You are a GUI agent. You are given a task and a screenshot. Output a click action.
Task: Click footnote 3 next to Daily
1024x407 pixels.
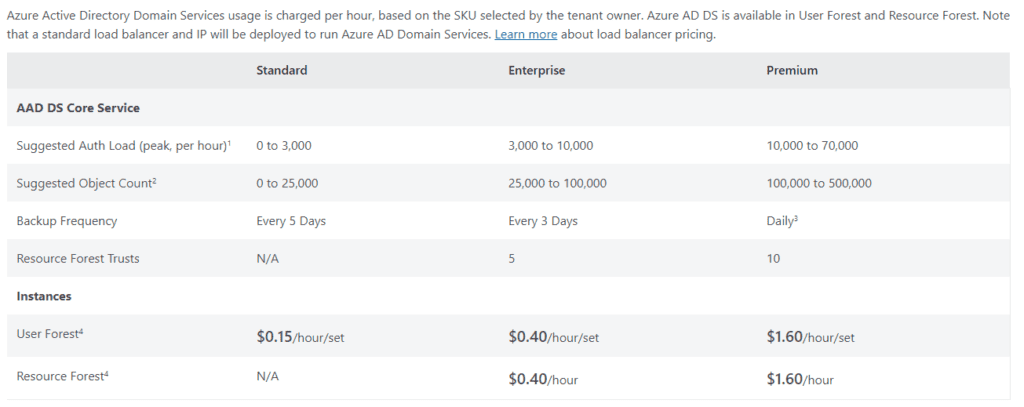click(x=795, y=218)
